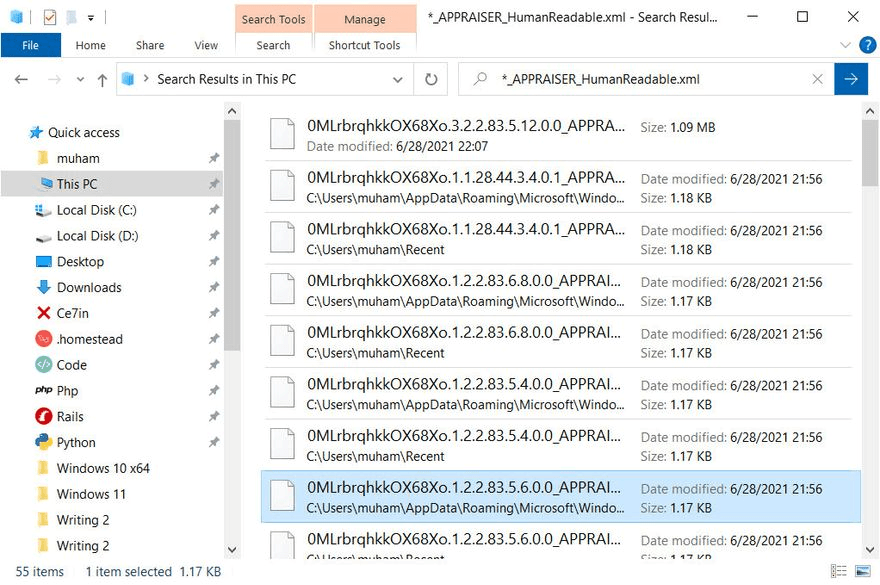This screenshot has height=585, width=880.
Task: Click Search Results in This PC address
Action: point(226,79)
